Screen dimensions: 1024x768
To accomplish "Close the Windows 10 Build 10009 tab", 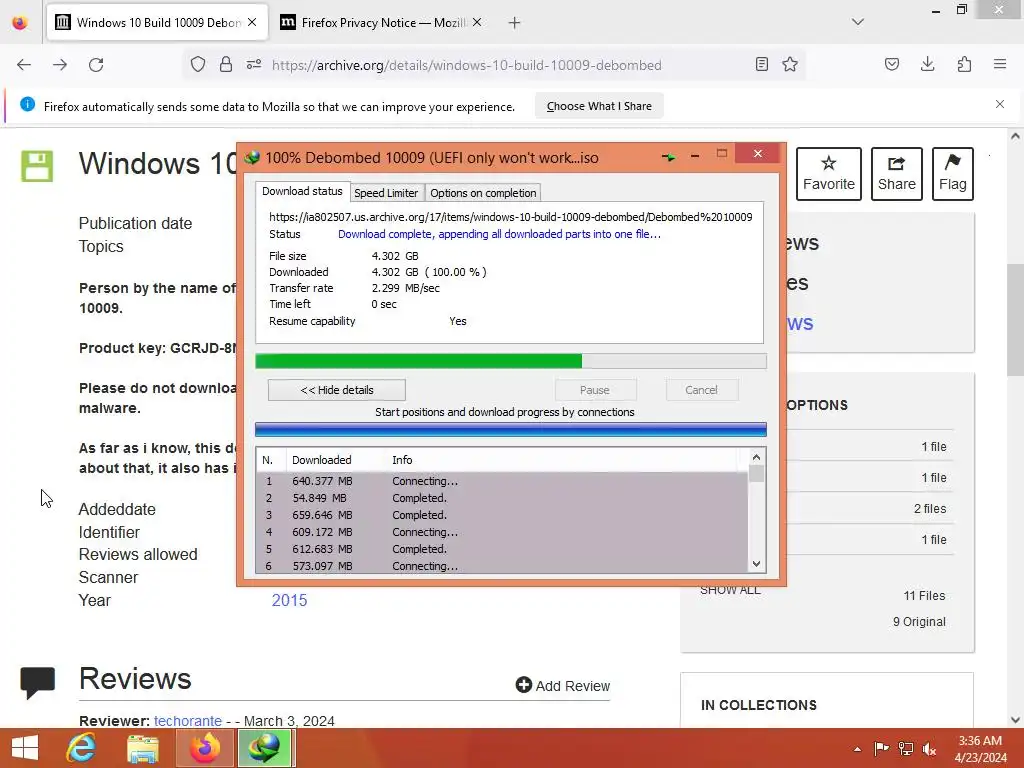I will (x=252, y=22).
